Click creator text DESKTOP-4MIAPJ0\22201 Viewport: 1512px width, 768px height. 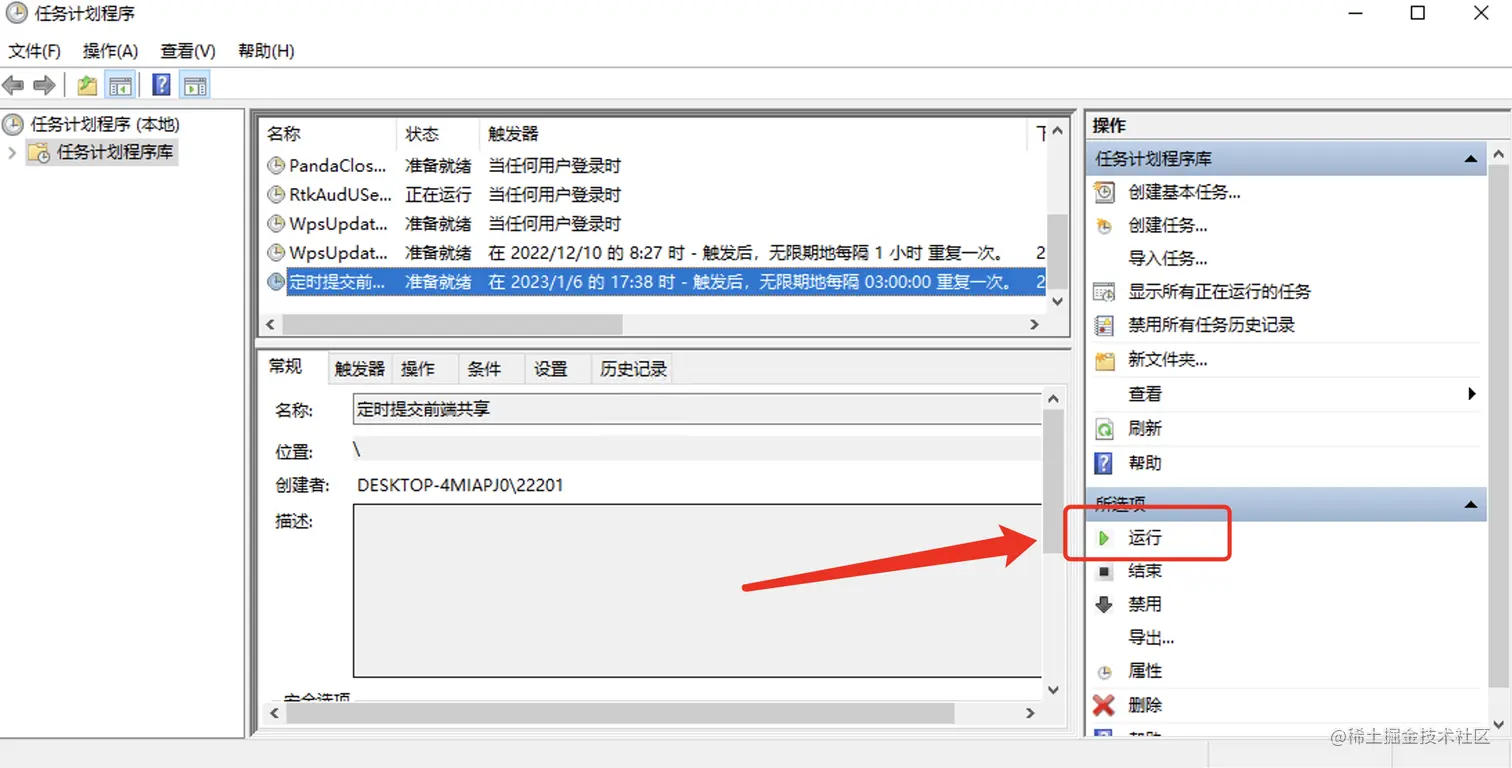[460, 486]
